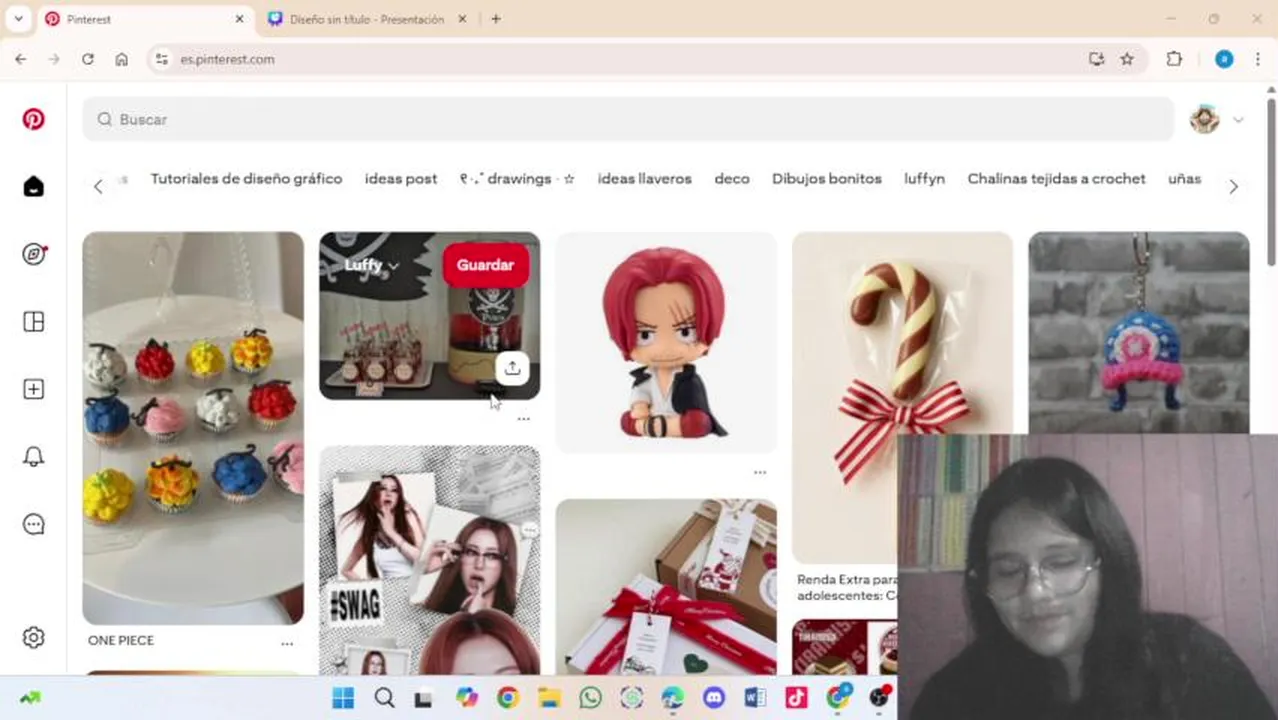The height and width of the screenshot is (720, 1278).
Task: Open the Shanks chibi figure pin
Action: coord(666,342)
